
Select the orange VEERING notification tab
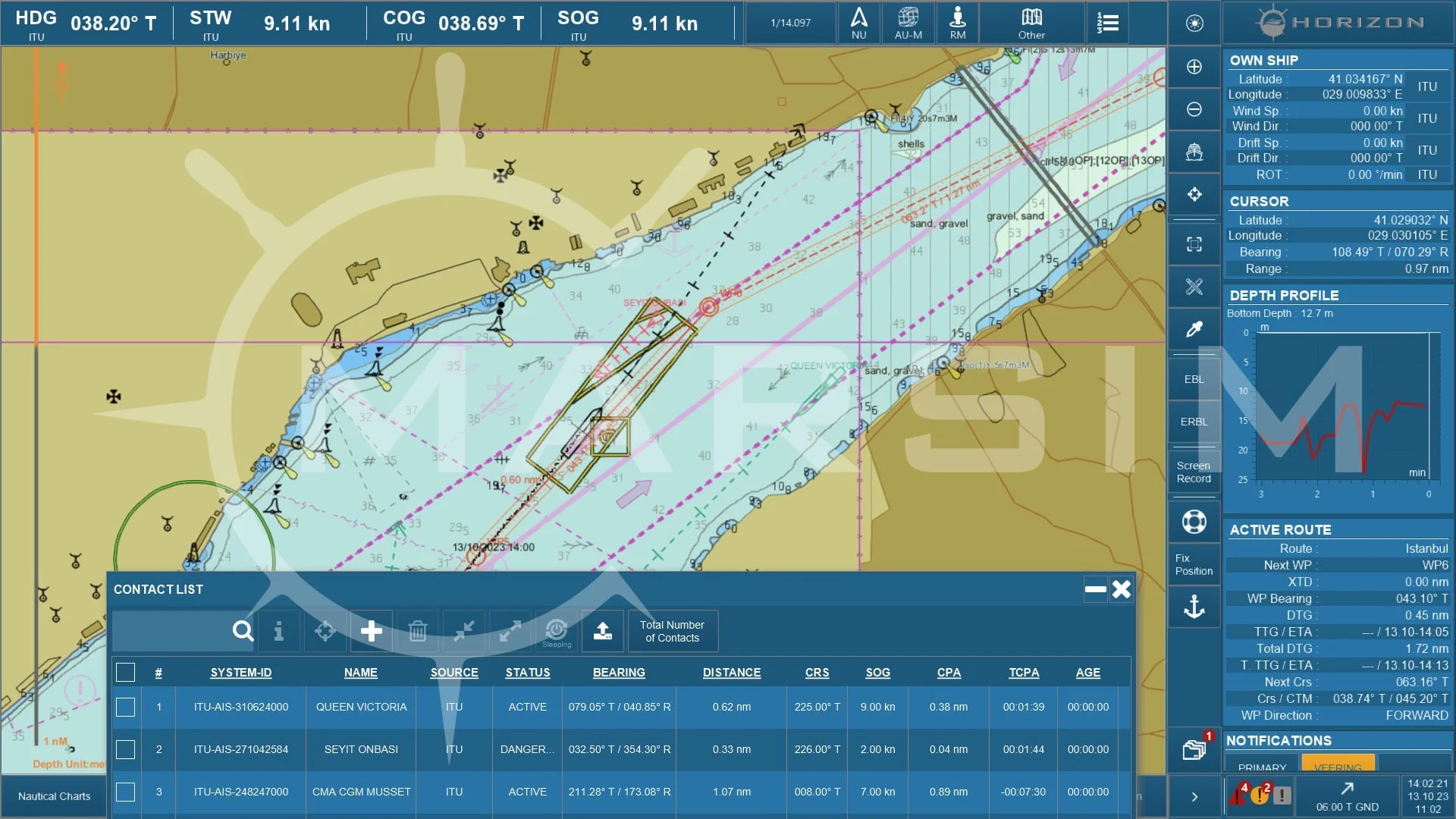click(1338, 764)
